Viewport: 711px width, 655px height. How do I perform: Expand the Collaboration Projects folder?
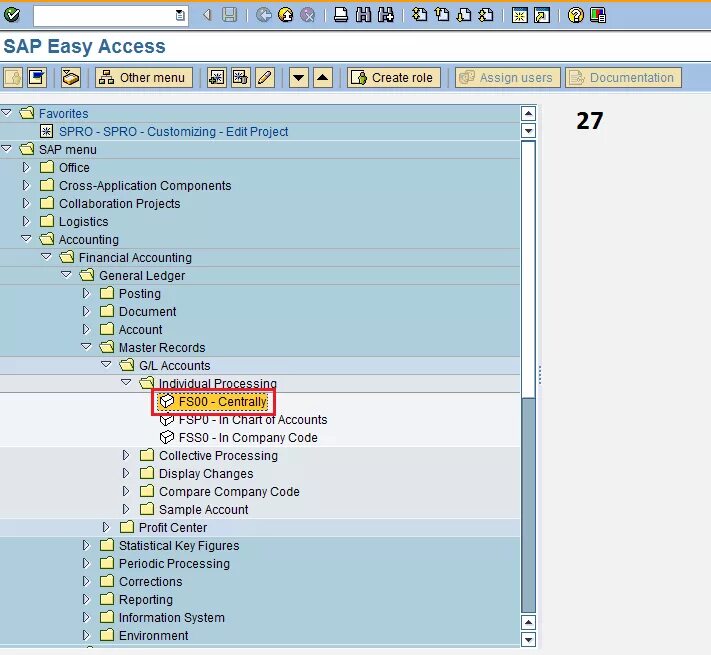click(26, 203)
